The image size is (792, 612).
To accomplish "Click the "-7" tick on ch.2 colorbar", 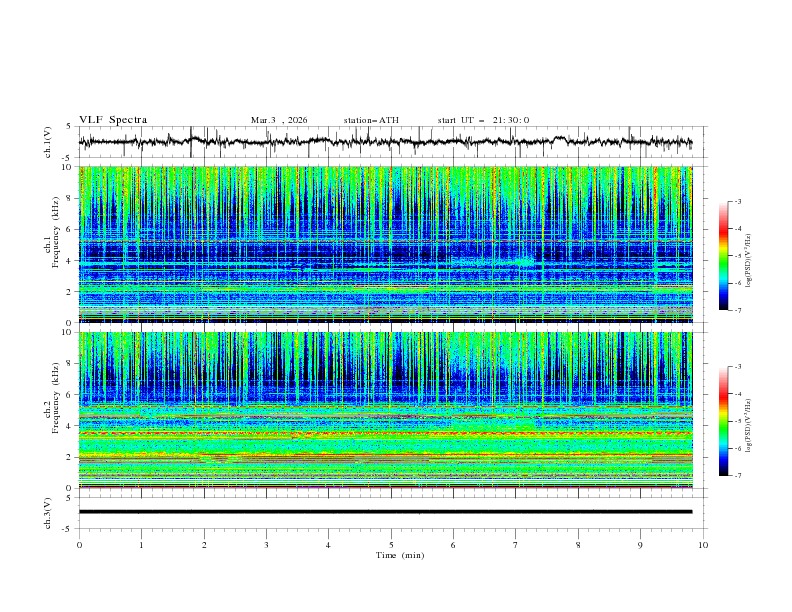I will tap(737, 476).
